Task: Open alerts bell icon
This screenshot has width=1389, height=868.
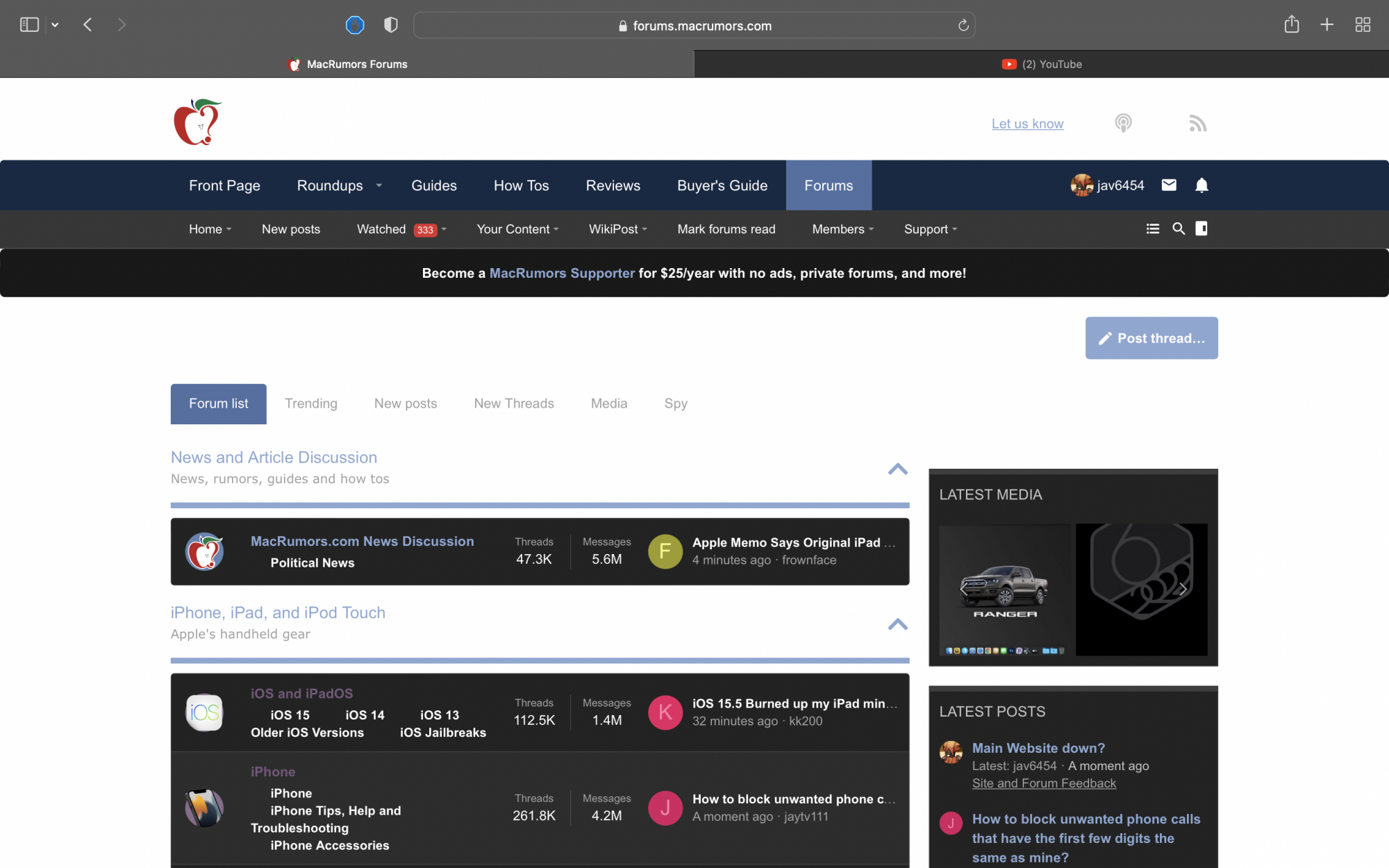Action: [x=1201, y=185]
